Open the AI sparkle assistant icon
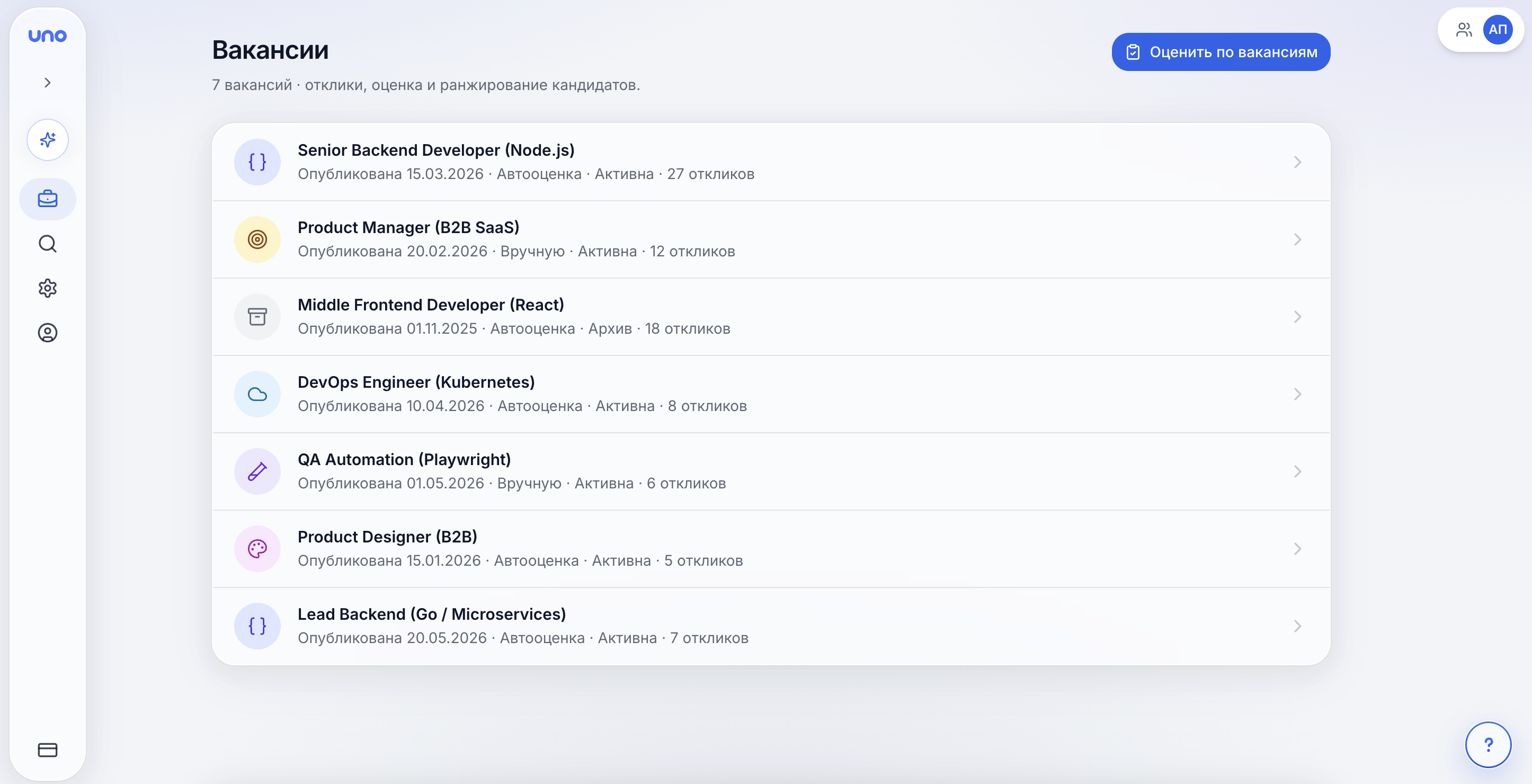1532x784 pixels. (48, 140)
